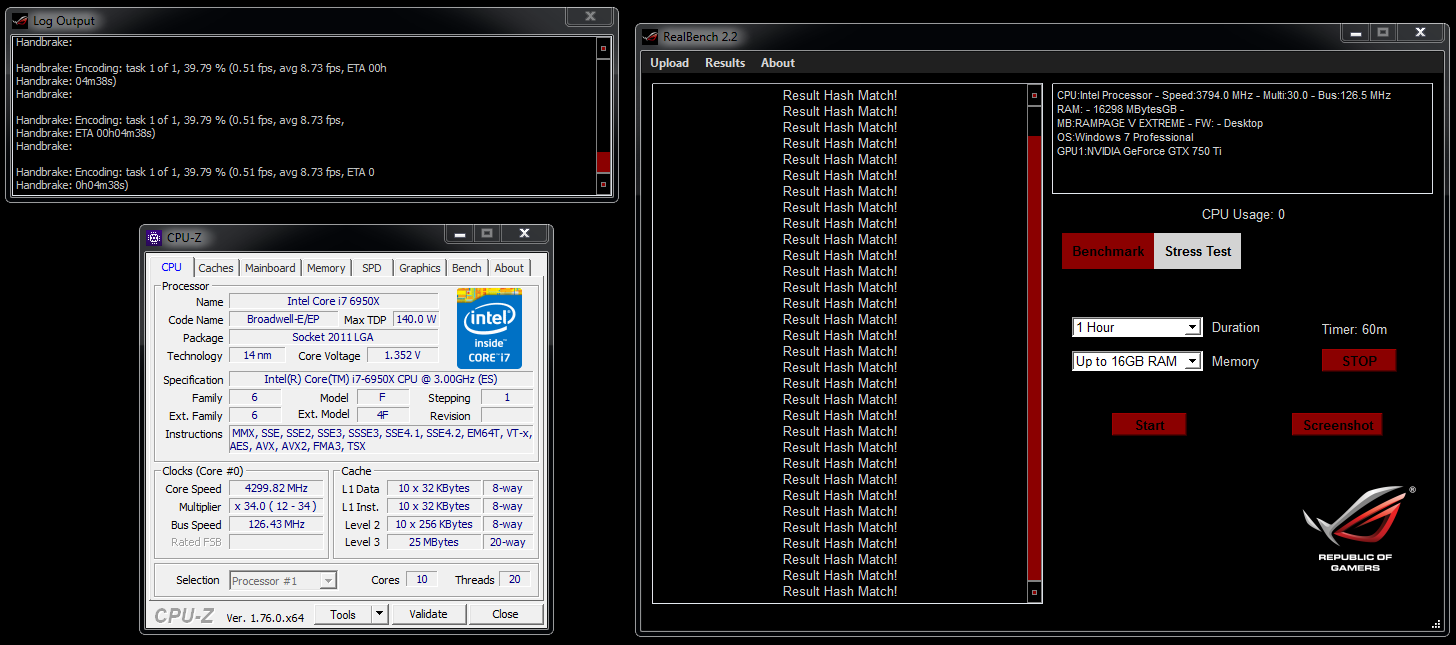Click the Intel Core i7 badge in CPU-Z
Viewport: 1456px width, 645px height.
click(489, 328)
